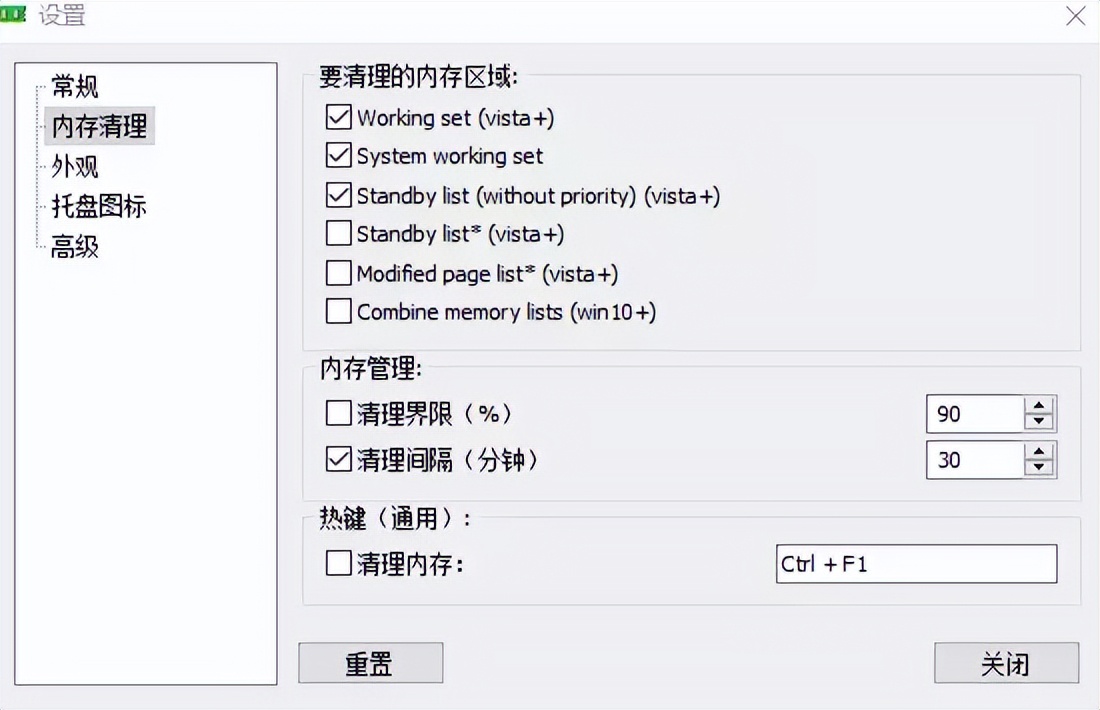Close the settings window with X
The width and height of the screenshot is (1100, 710).
(x=1075, y=16)
